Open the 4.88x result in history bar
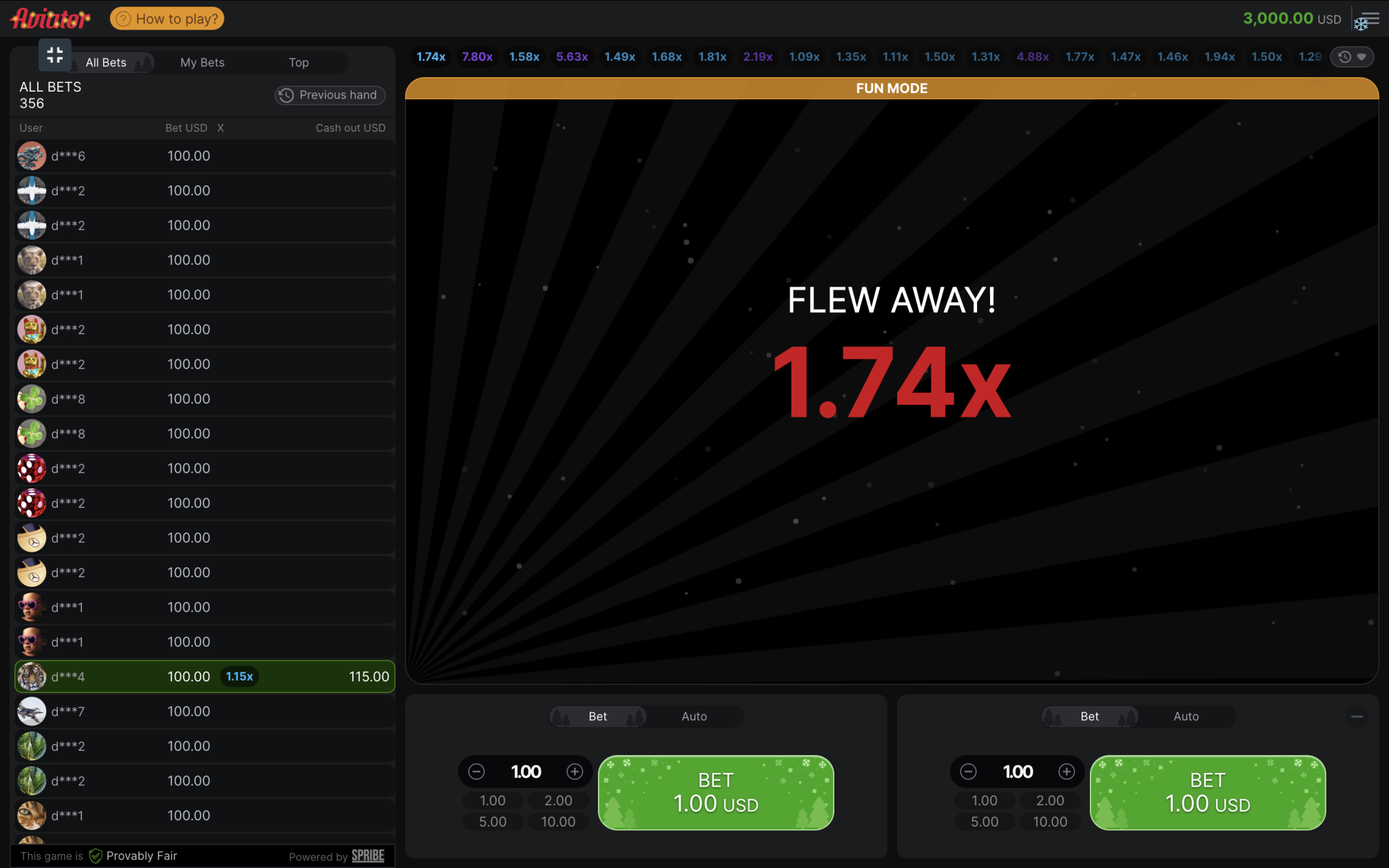Image resolution: width=1389 pixels, height=868 pixels. point(1033,57)
